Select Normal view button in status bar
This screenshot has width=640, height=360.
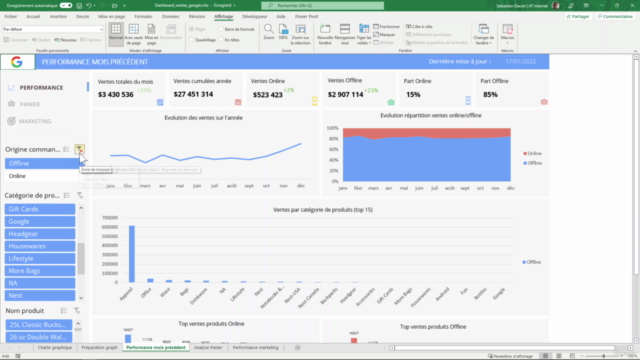[x=545, y=356]
